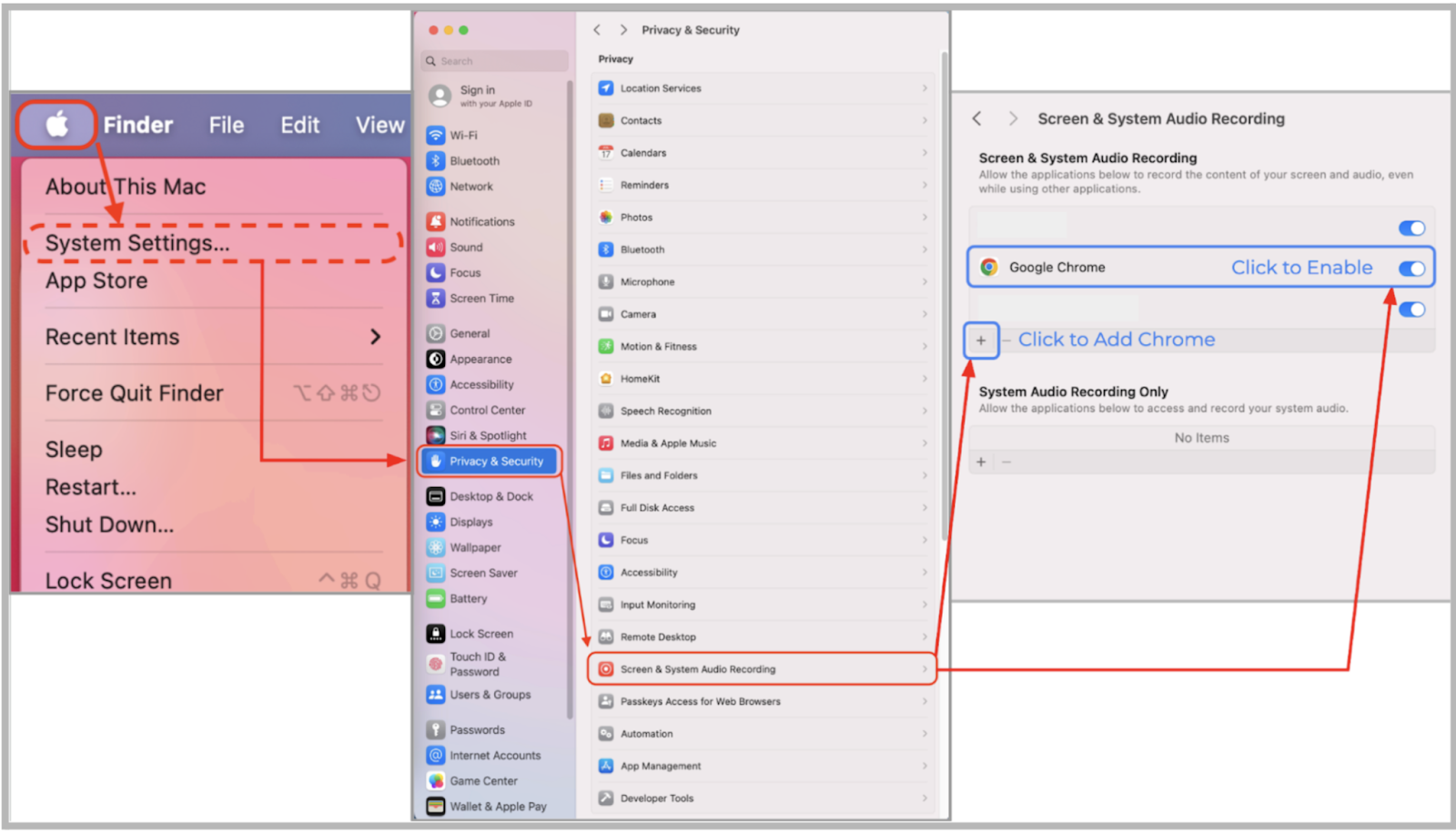Click the Control Center icon

[436, 410]
